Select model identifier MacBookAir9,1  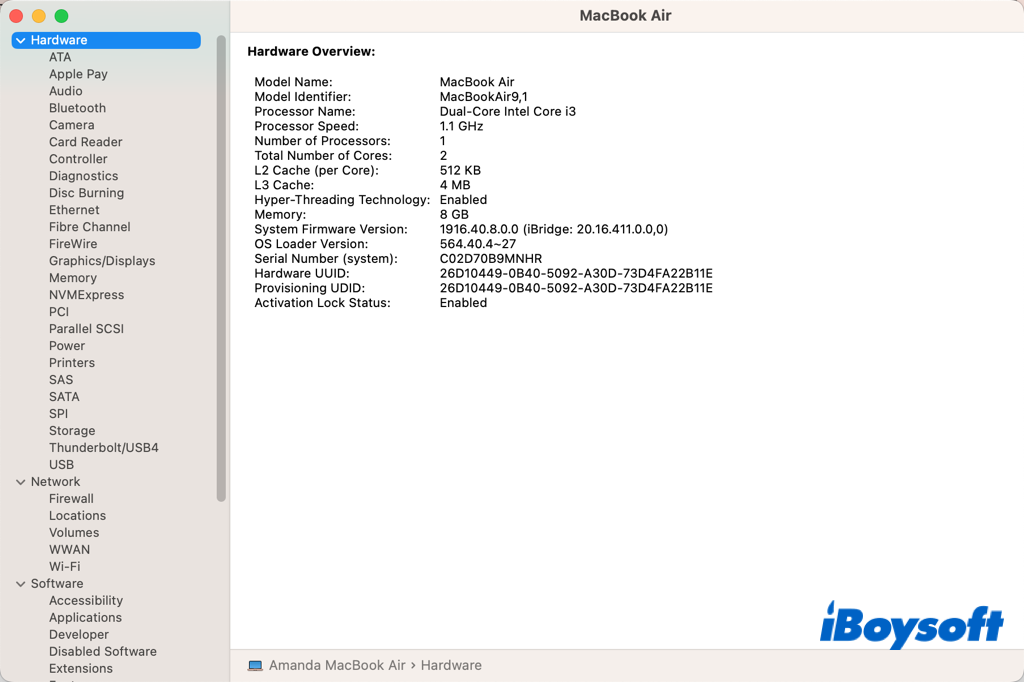(483, 97)
